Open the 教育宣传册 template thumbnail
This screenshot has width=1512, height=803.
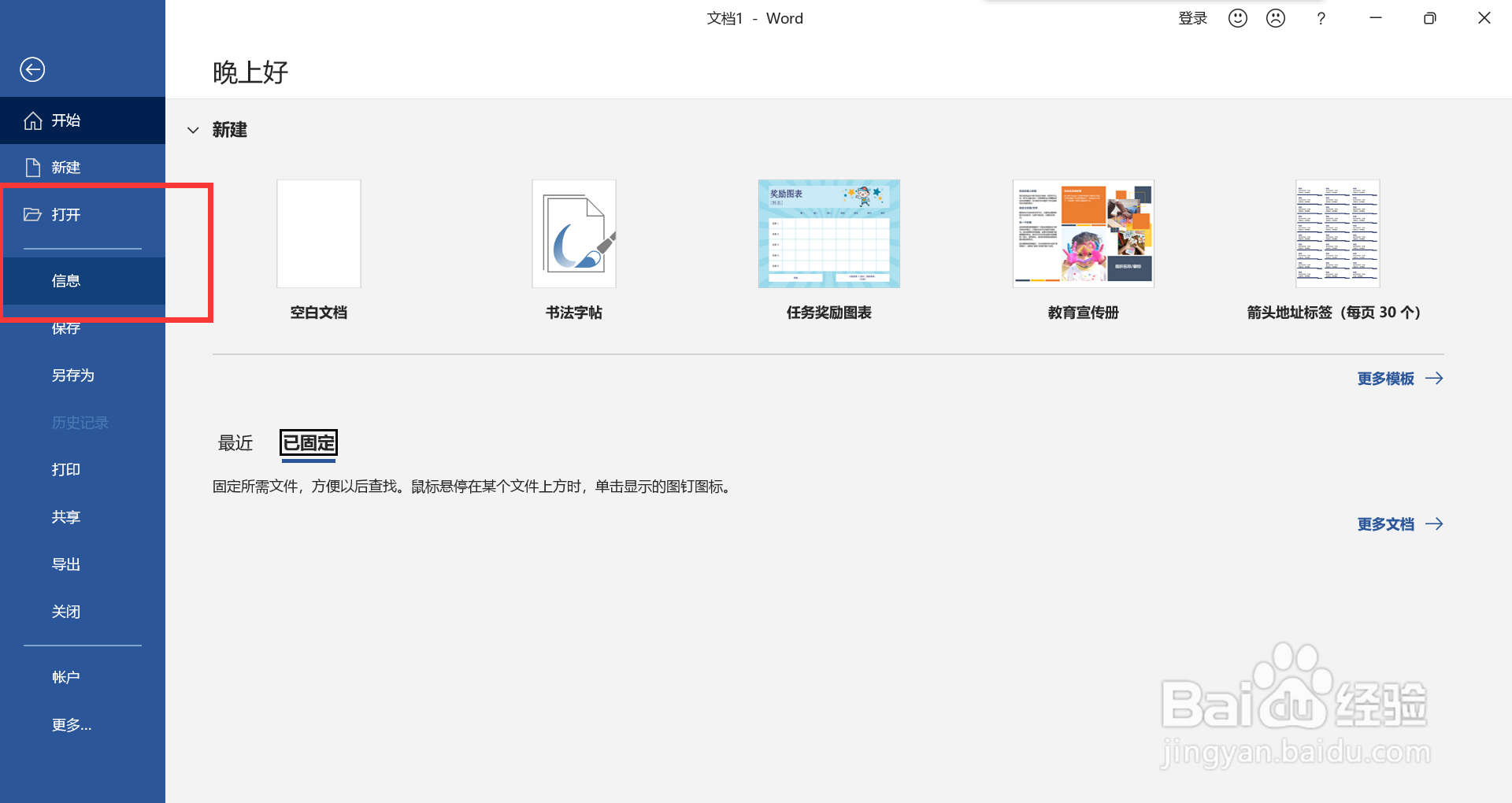tap(1084, 234)
